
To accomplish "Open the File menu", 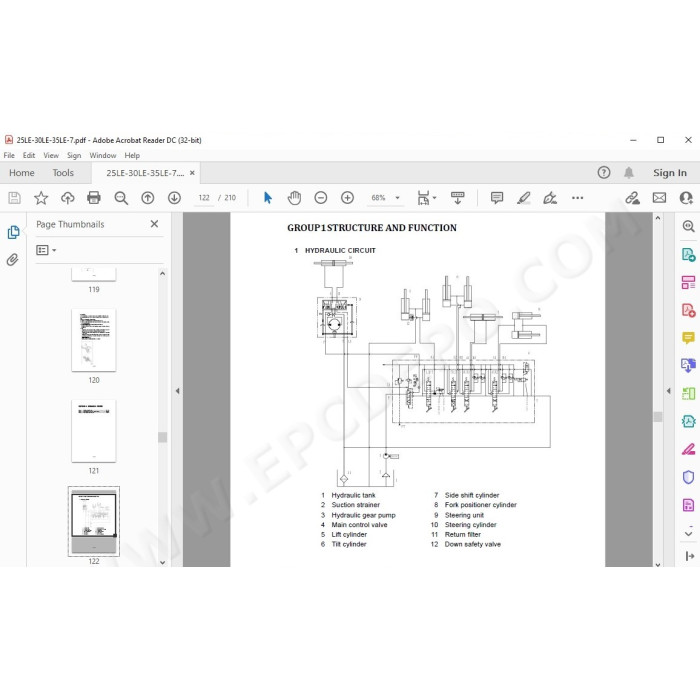I will (x=9, y=155).
